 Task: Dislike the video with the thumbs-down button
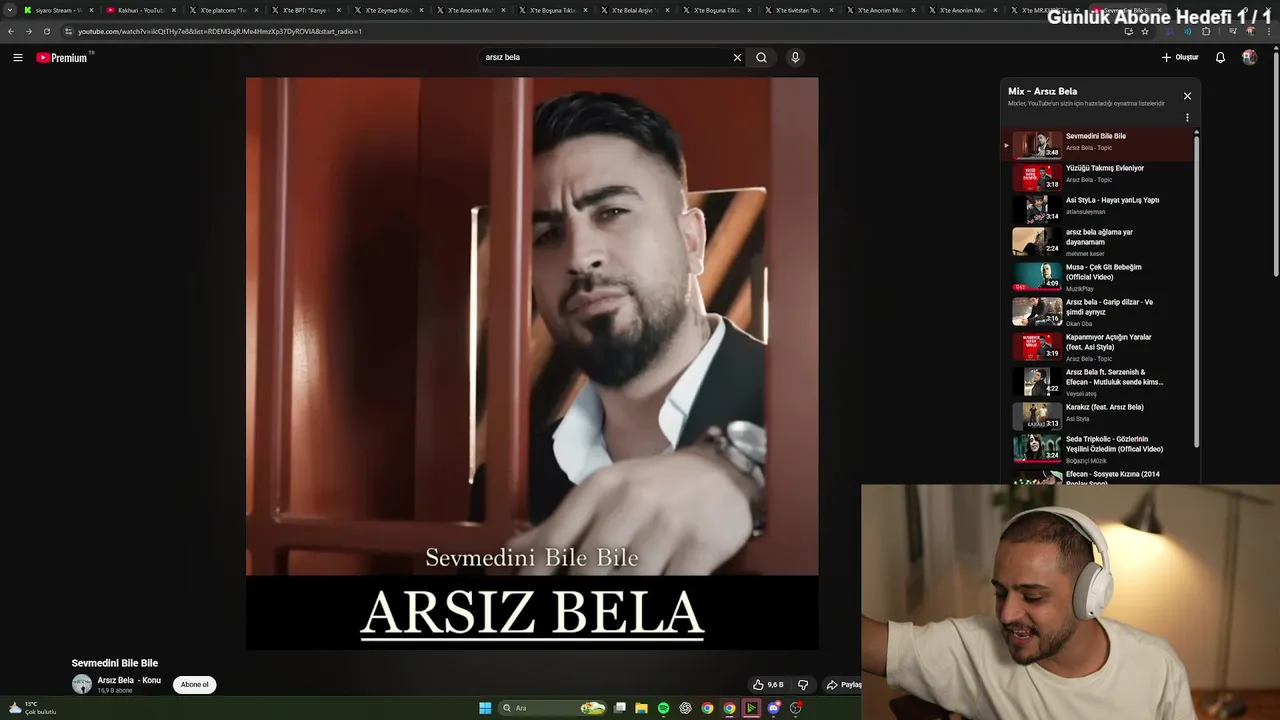(802, 685)
